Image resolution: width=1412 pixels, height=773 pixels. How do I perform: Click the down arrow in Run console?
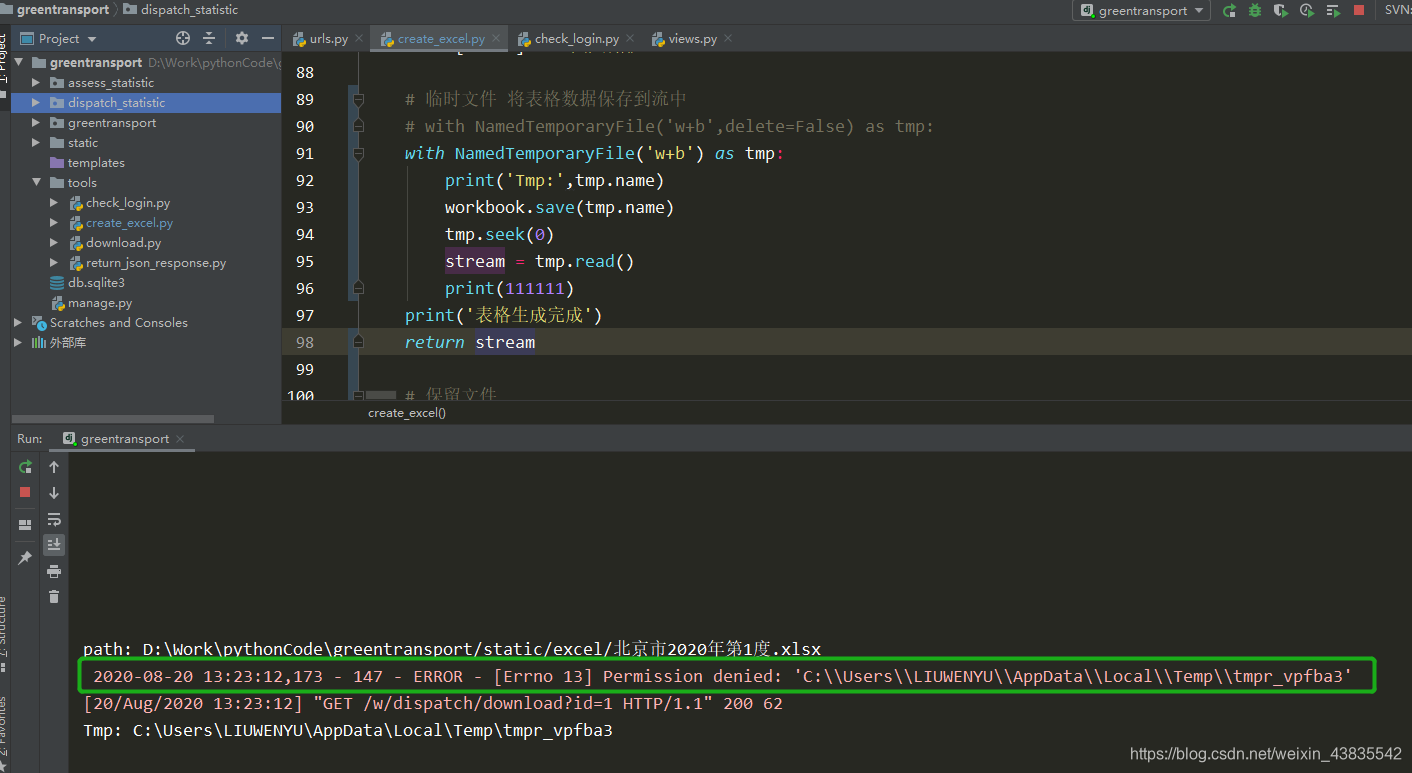[54, 493]
